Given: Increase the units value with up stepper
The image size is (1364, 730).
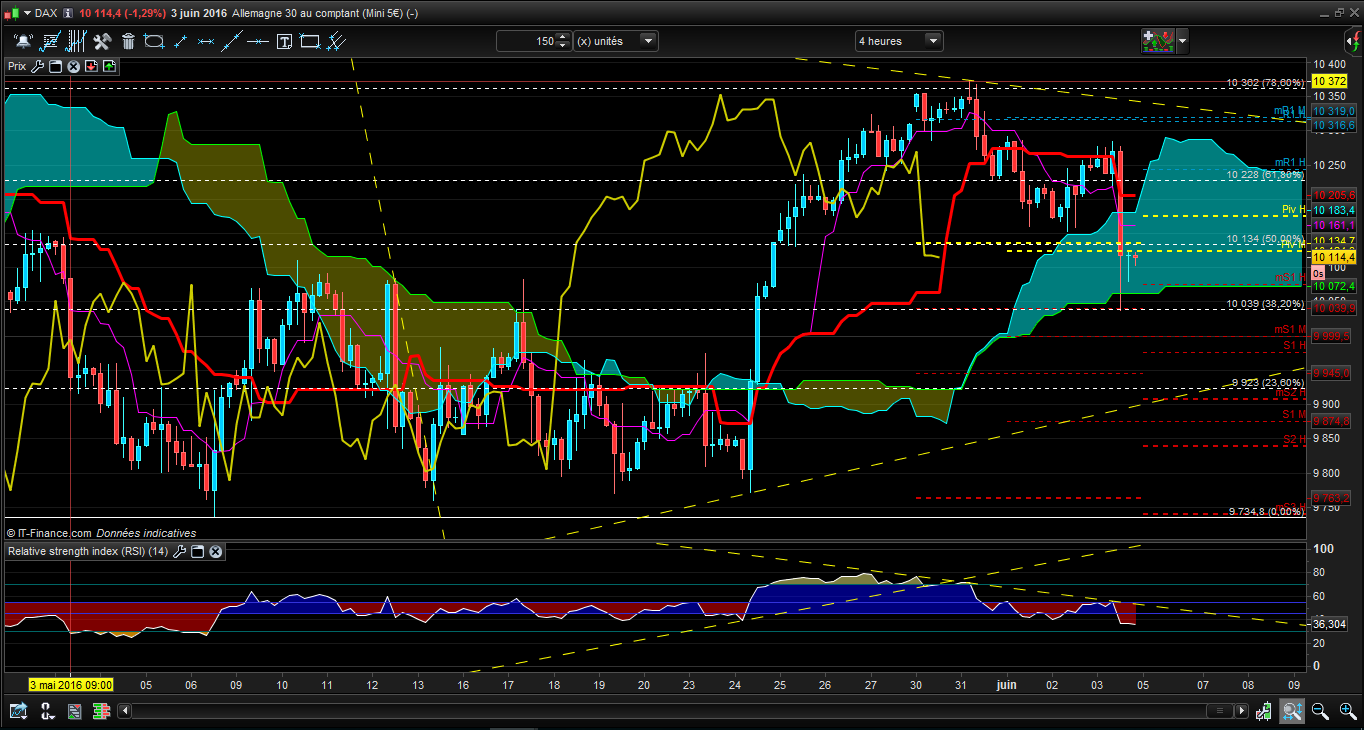Looking at the screenshot, I should 564,36.
